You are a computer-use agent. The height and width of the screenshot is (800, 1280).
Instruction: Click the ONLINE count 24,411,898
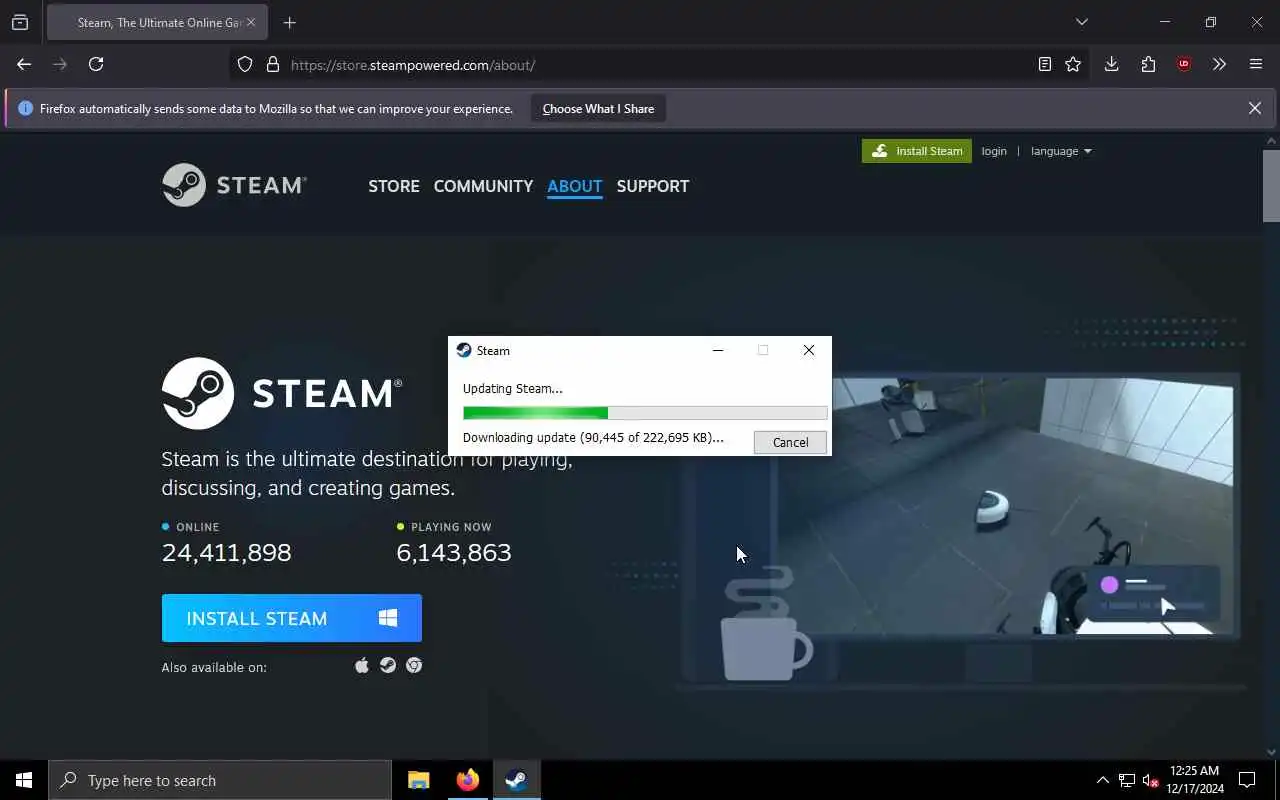point(227,552)
